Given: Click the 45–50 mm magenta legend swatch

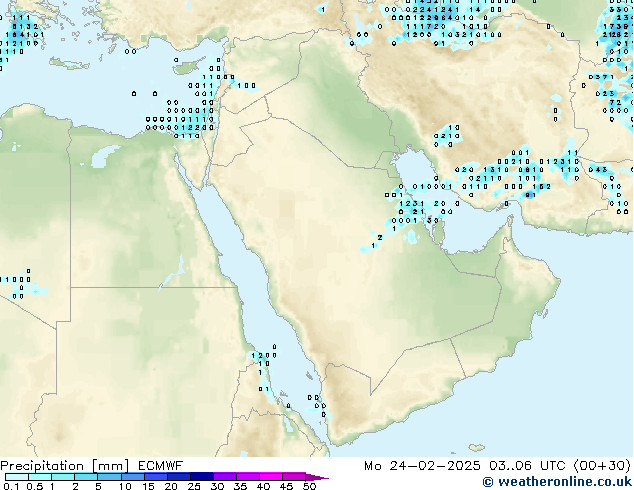Looking at the screenshot, I should [294, 477].
